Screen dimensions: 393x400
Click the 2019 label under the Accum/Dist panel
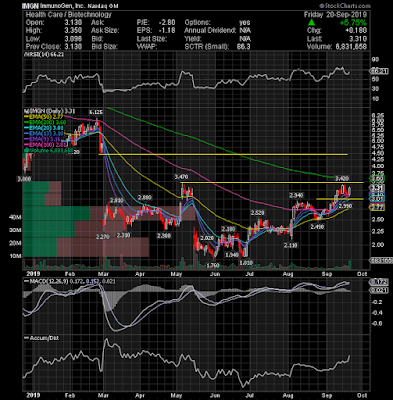[33, 395]
